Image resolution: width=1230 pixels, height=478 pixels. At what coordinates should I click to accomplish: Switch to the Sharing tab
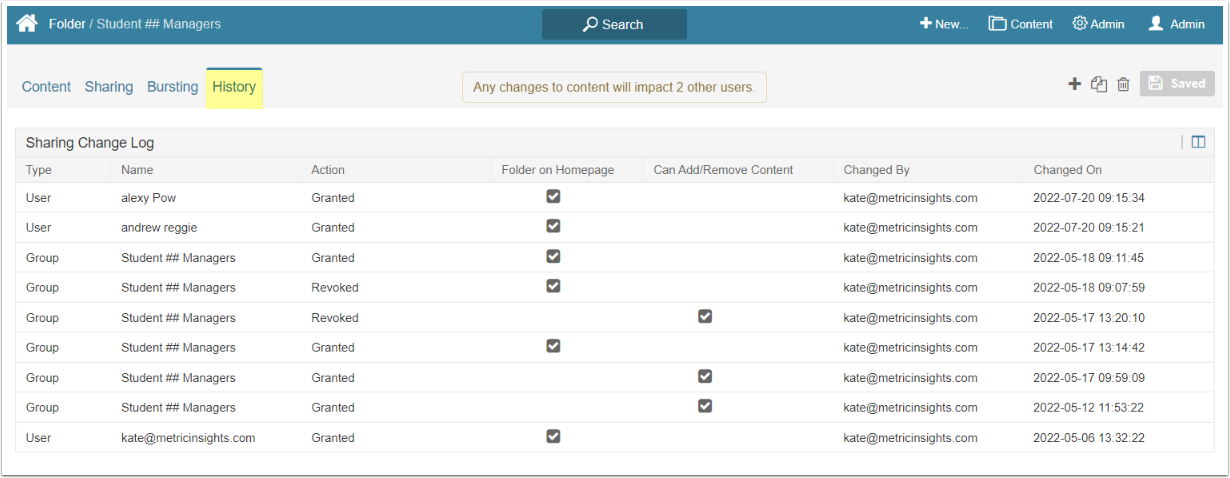coord(109,87)
